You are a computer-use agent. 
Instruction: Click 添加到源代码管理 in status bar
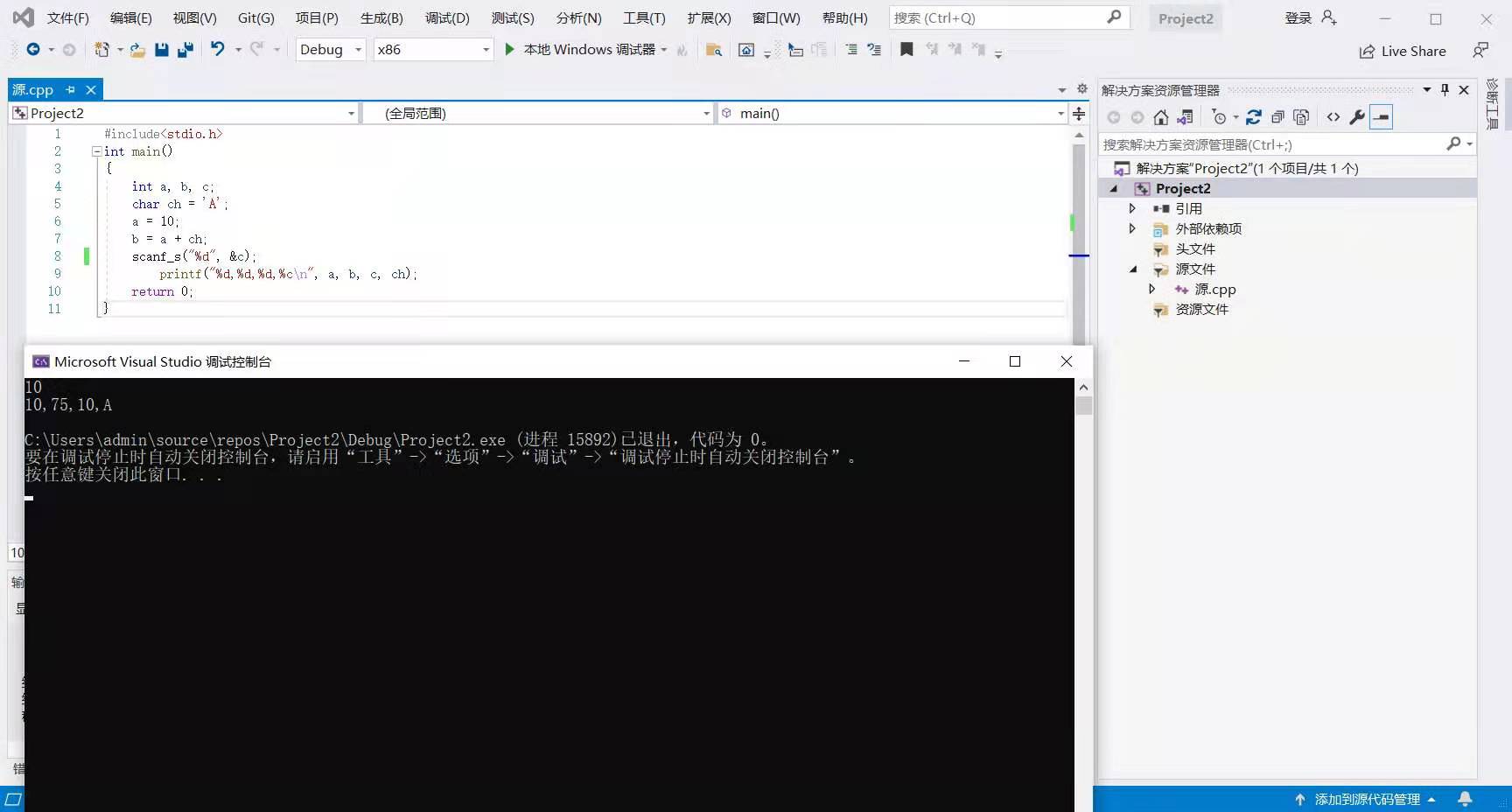[x=1366, y=799]
